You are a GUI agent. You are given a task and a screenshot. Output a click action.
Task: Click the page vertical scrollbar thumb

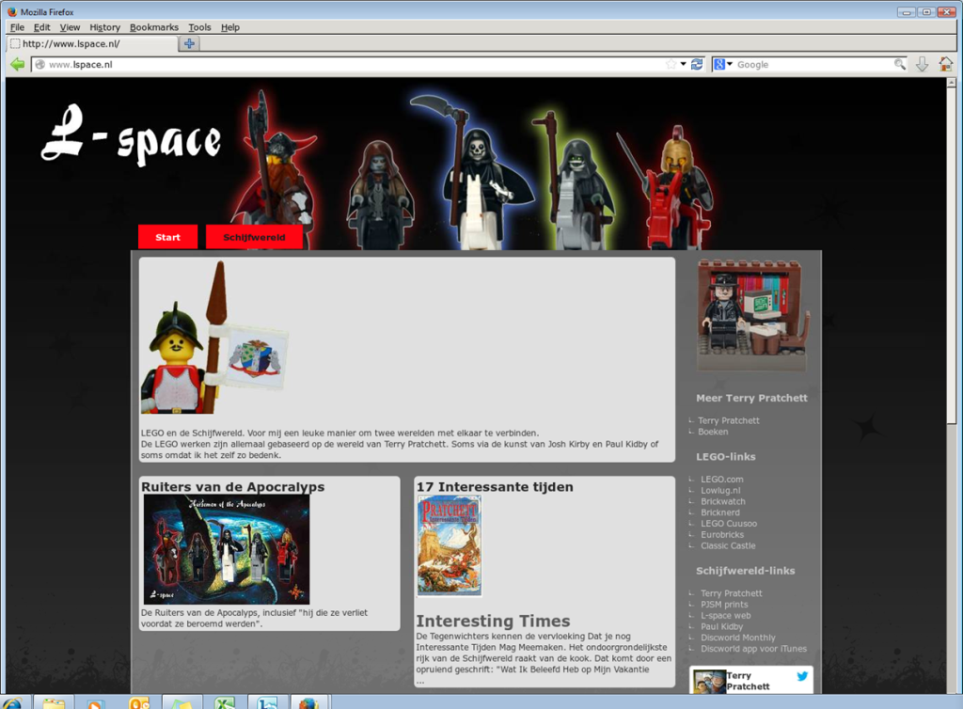click(951, 256)
